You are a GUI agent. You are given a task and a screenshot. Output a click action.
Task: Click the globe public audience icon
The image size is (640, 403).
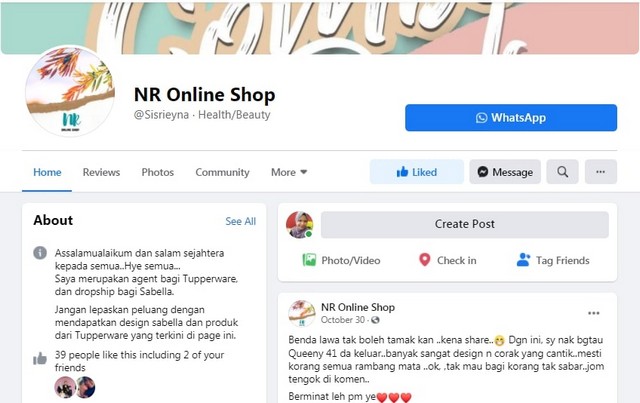point(376,320)
